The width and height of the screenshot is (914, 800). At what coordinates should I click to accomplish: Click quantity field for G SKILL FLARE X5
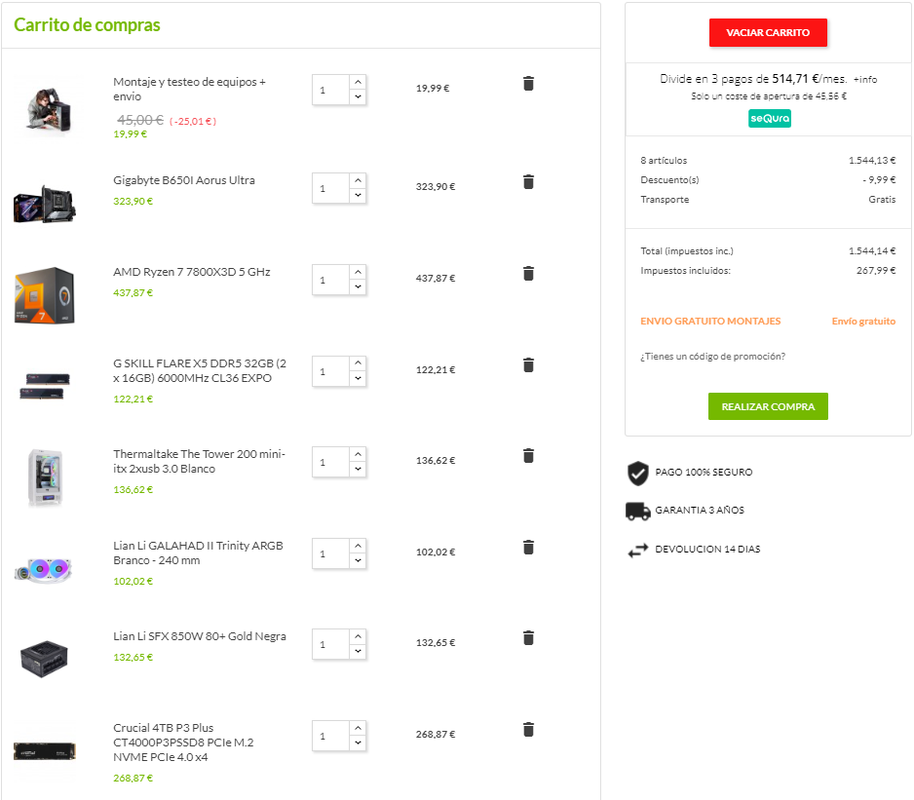click(x=331, y=371)
